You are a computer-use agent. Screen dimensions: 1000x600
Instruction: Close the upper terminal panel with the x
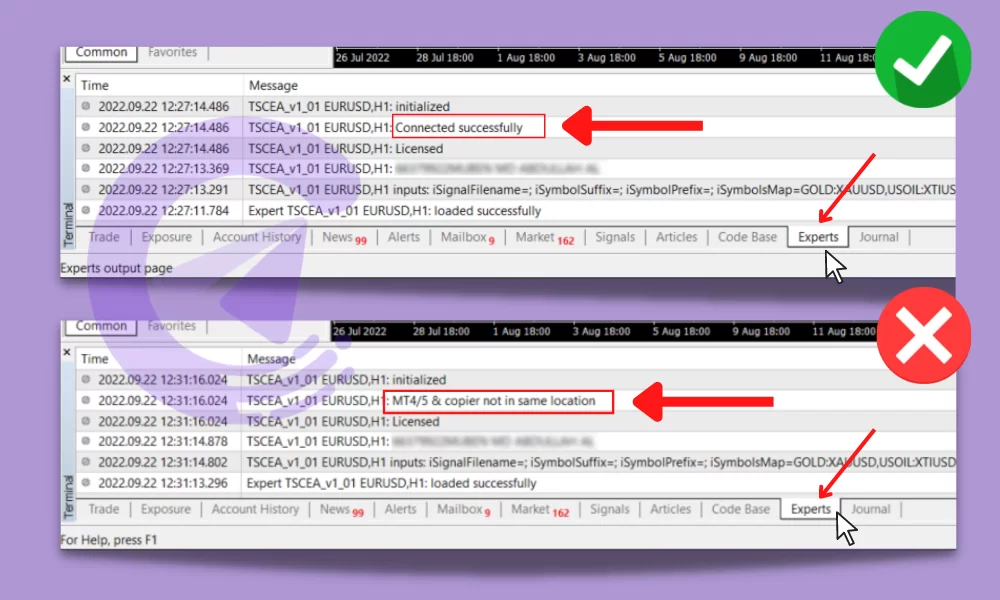pos(67,79)
